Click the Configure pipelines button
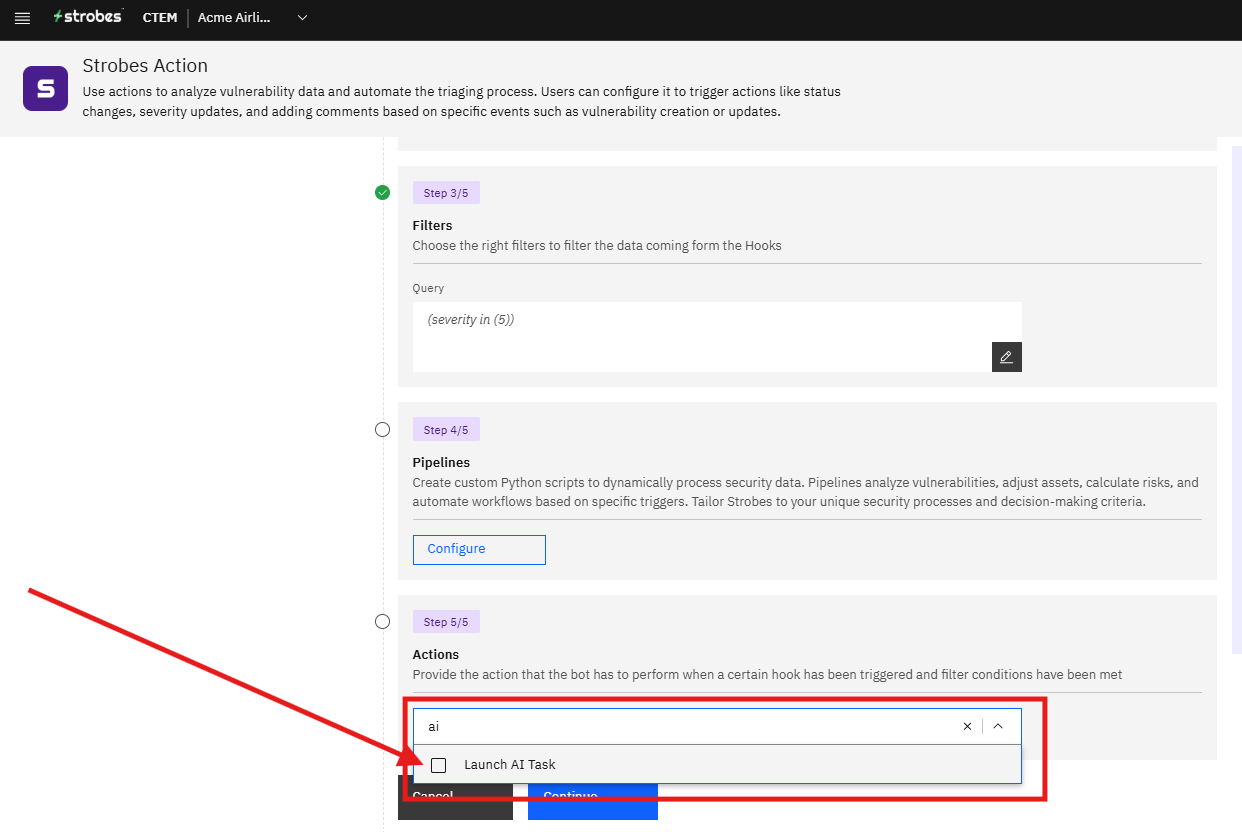 point(479,549)
